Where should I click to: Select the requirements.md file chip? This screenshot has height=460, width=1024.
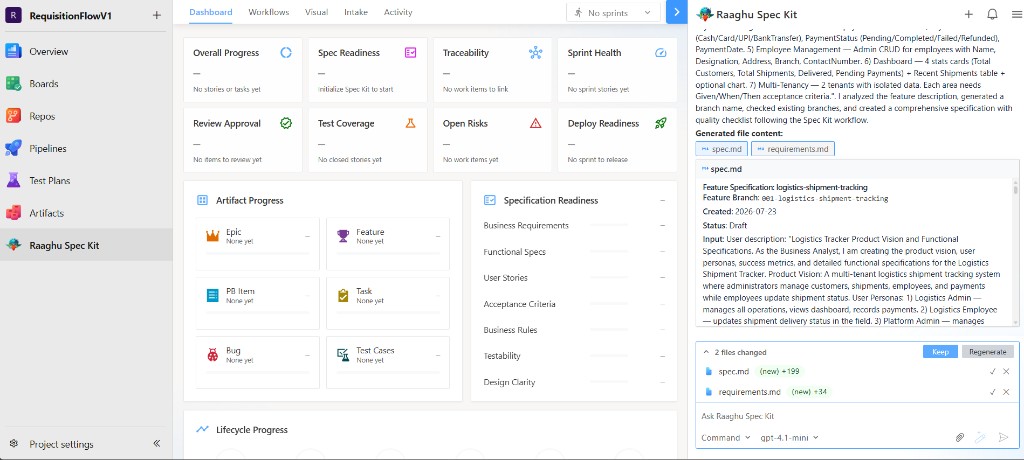793,149
